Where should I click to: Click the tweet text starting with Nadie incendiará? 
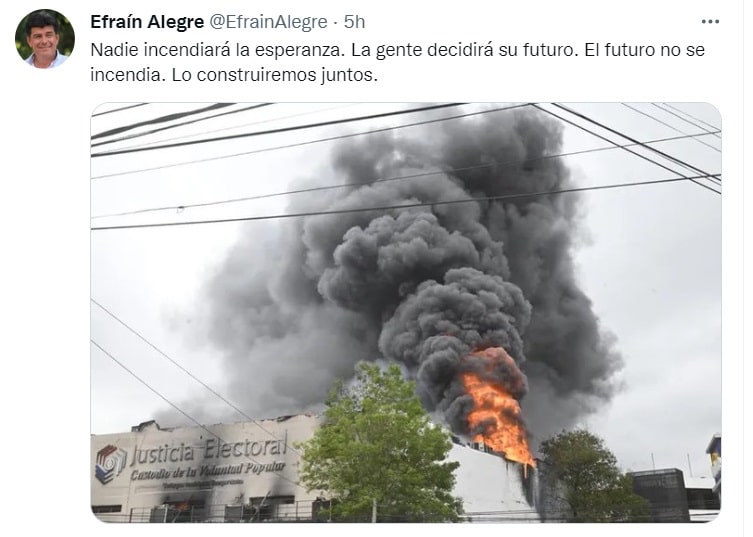[397, 62]
